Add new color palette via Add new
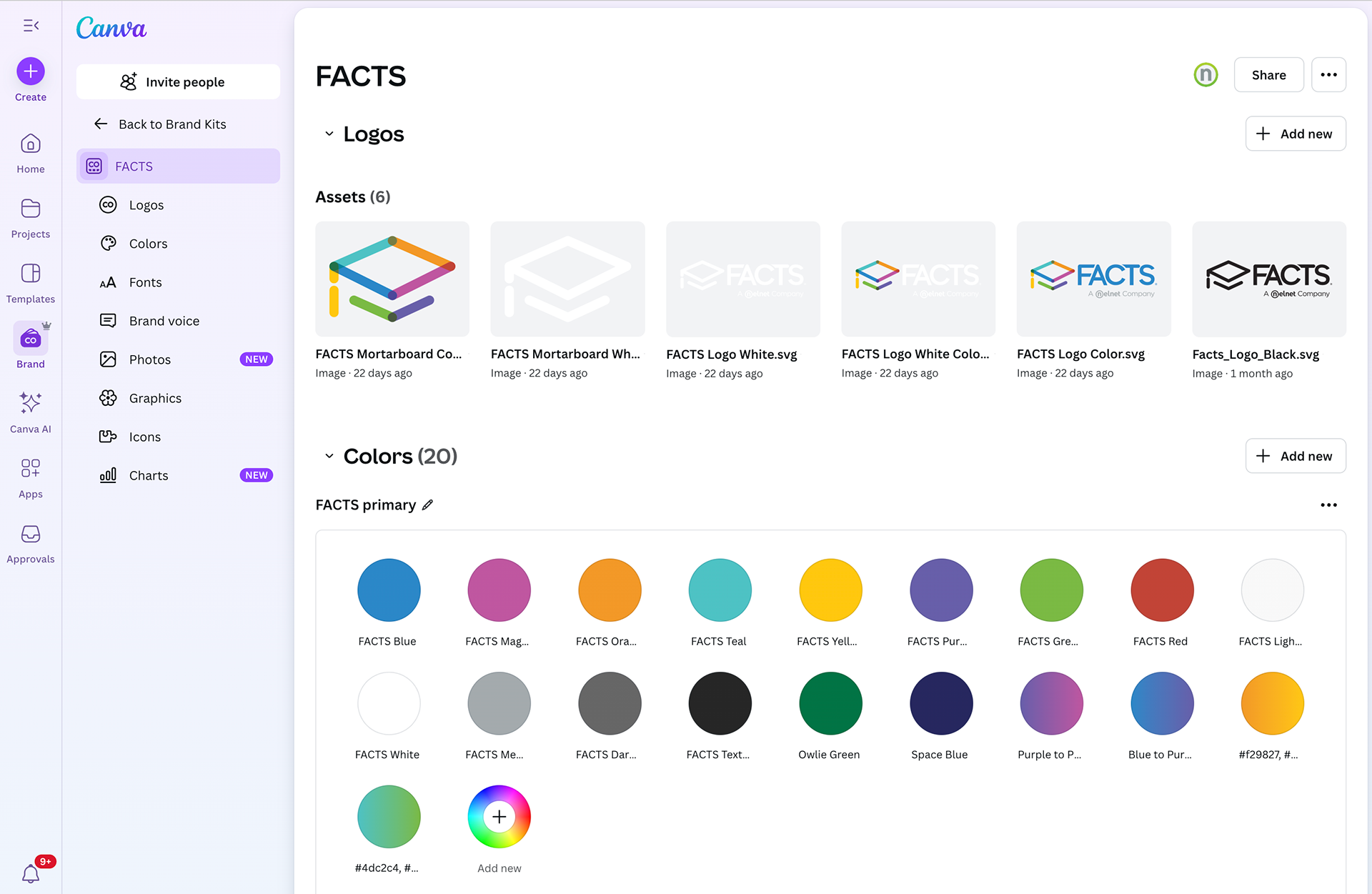 (1296, 456)
